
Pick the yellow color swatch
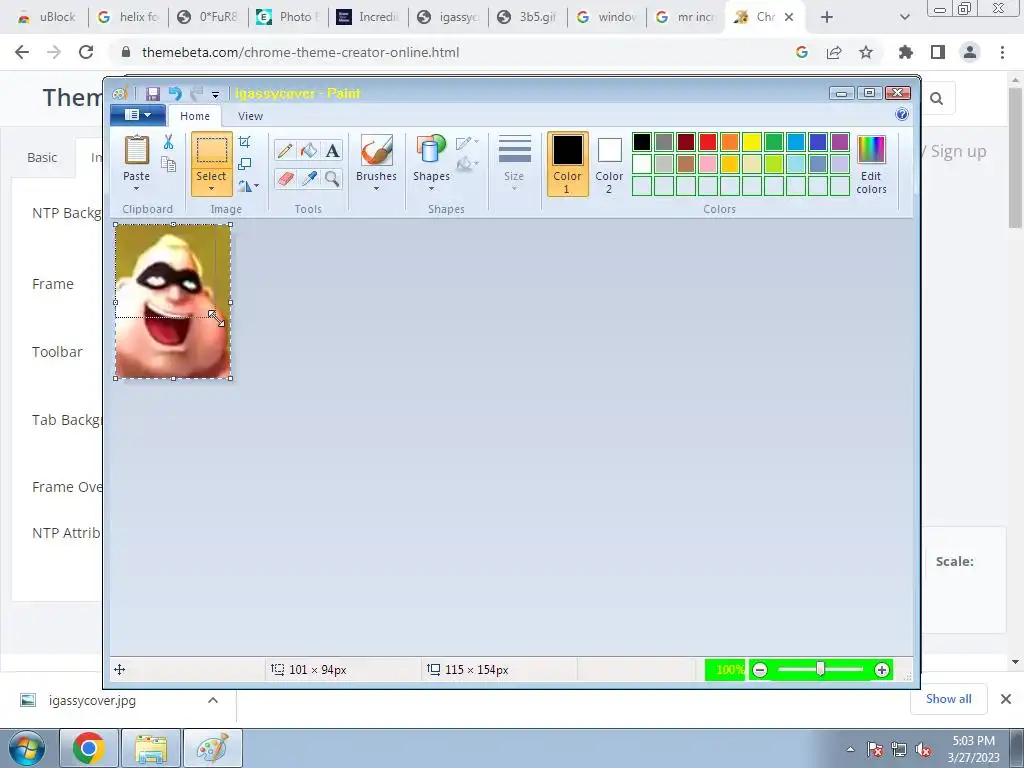752,142
